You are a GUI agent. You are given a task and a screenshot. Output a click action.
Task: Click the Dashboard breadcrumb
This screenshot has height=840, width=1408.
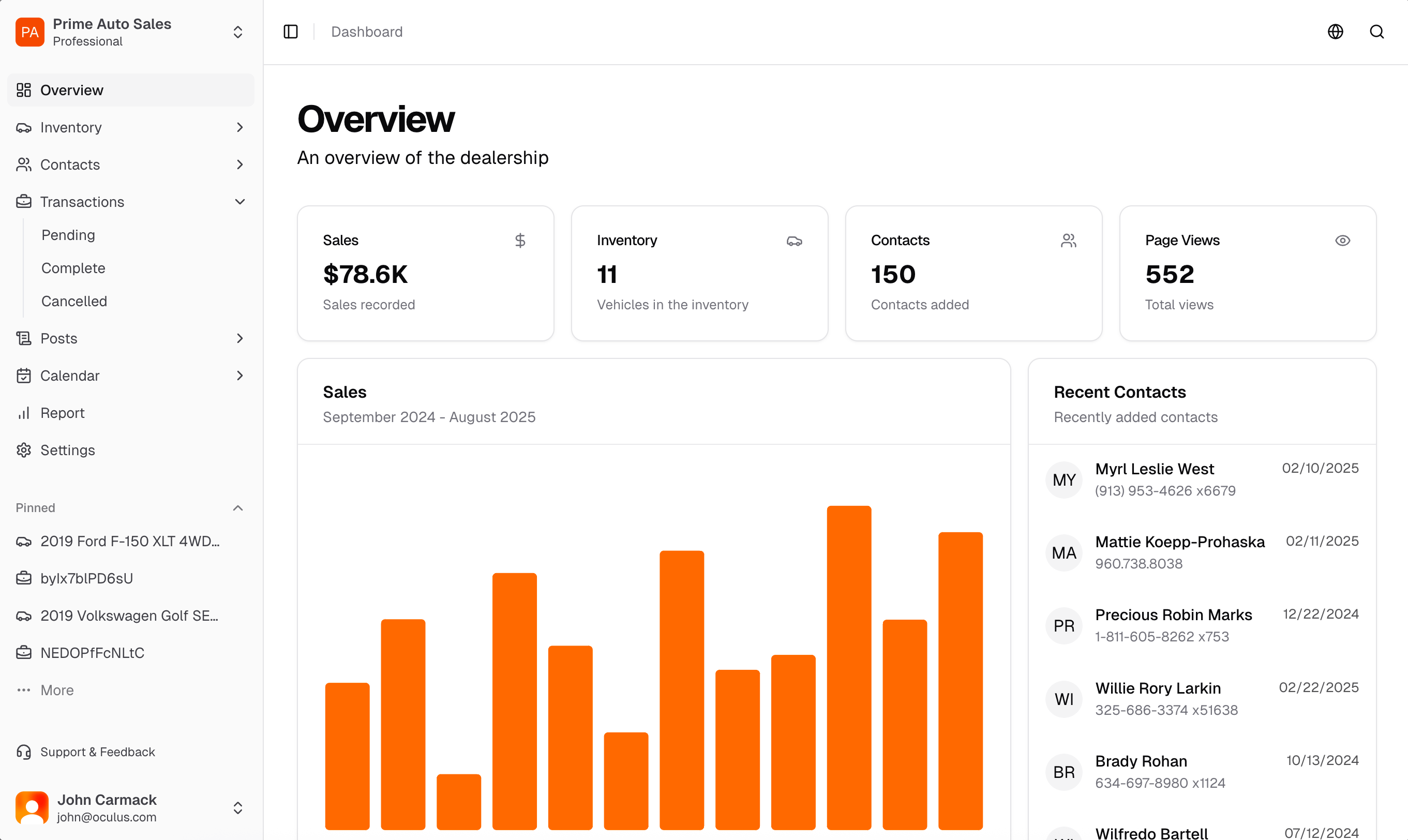tap(367, 32)
